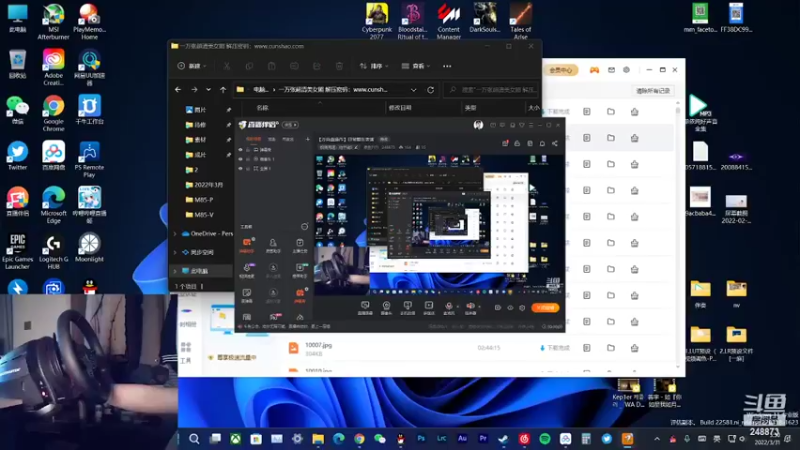
Task: Click share icon in streaming app top right
Action: point(555,143)
